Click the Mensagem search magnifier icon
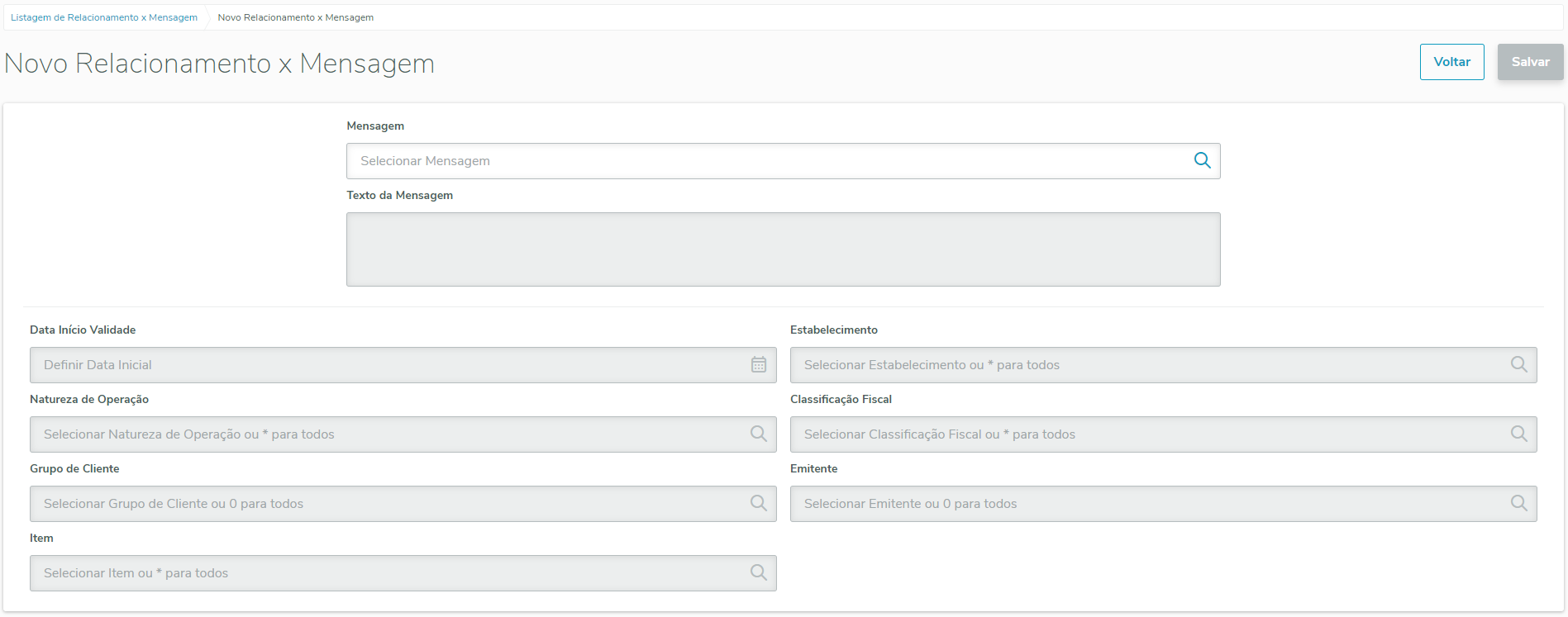1568x617 pixels. point(1202,161)
